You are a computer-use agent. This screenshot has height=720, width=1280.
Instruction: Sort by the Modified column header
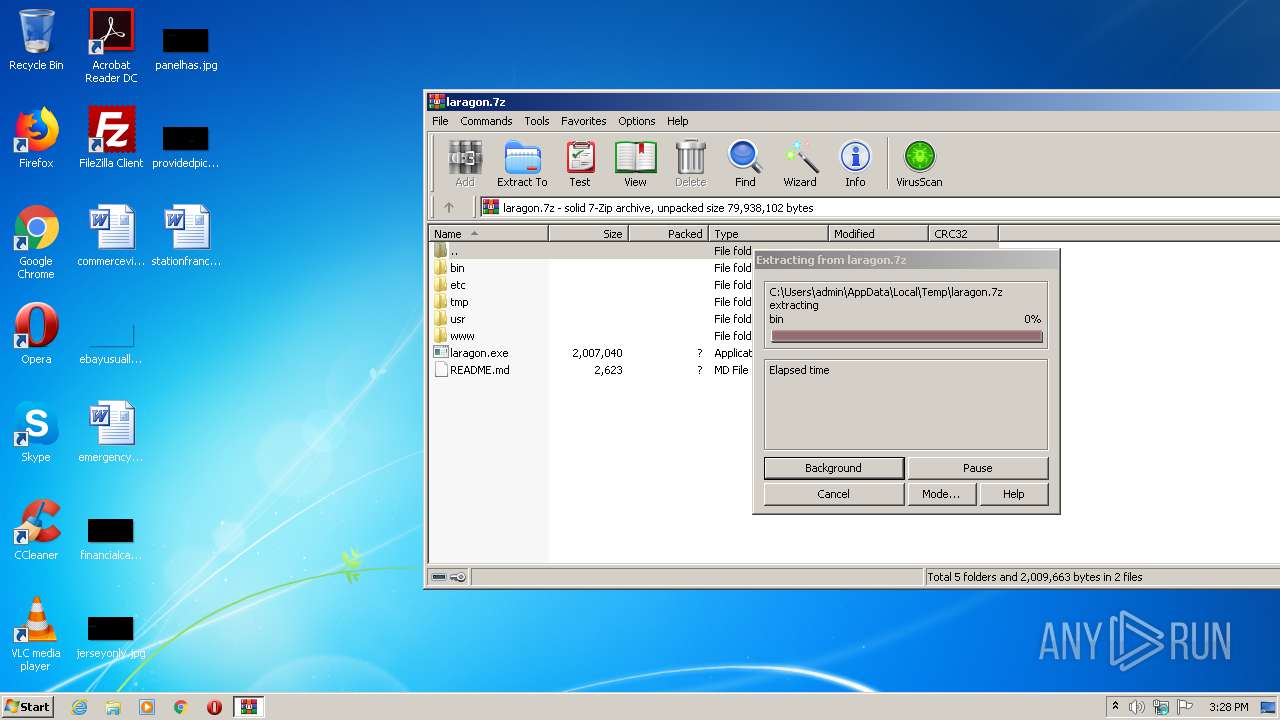(x=878, y=234)
